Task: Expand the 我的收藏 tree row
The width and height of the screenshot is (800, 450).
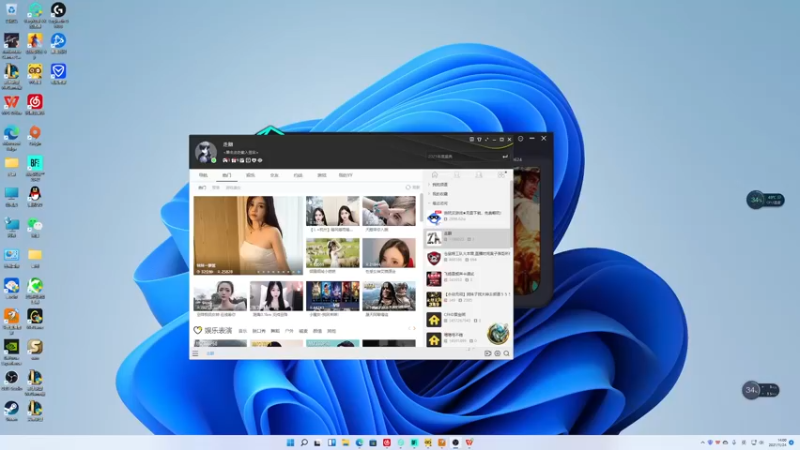Action: click(467, 194)
